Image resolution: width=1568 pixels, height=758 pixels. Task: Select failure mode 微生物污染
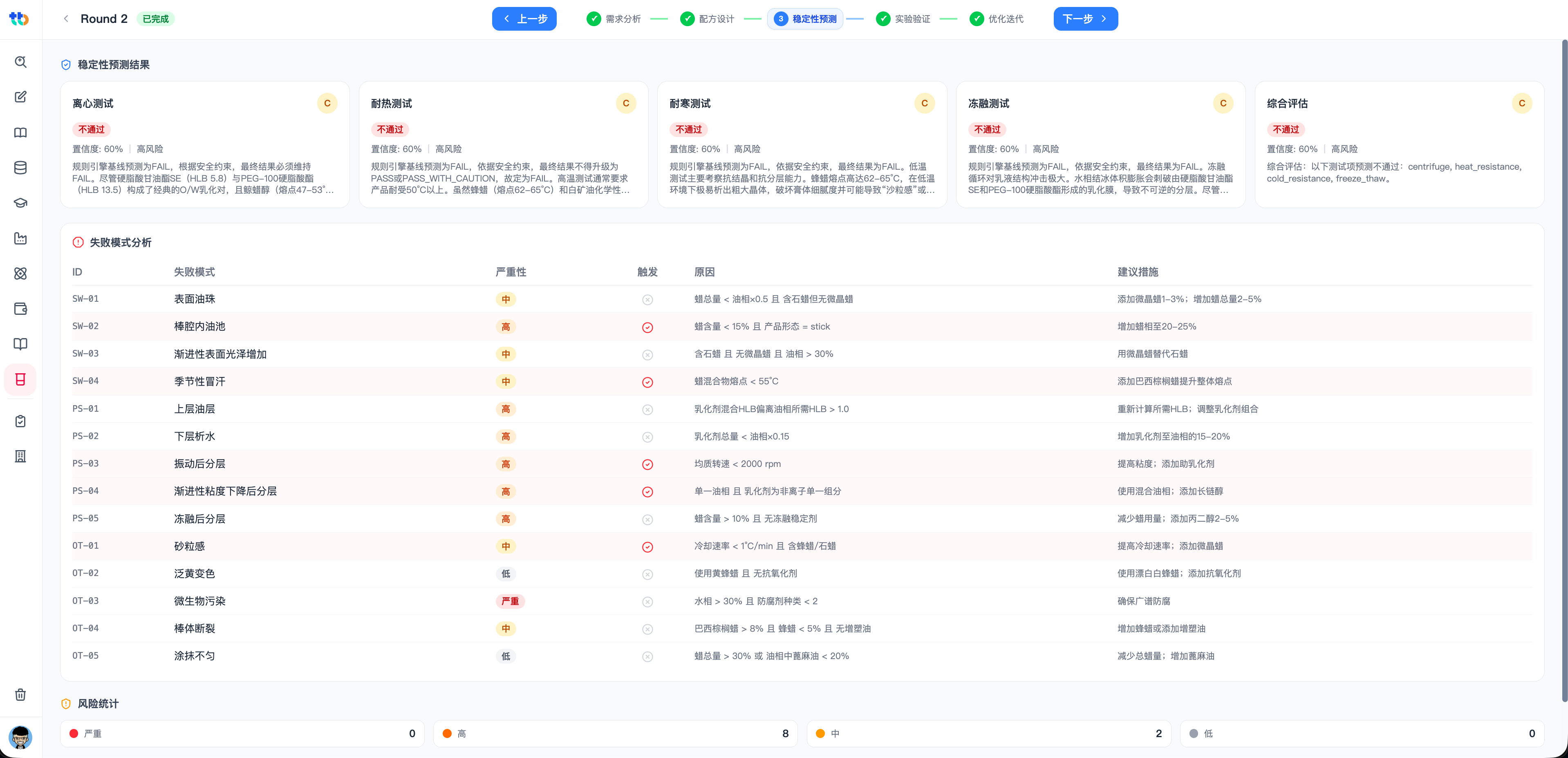pyautogui.click(x=199, y=601)
